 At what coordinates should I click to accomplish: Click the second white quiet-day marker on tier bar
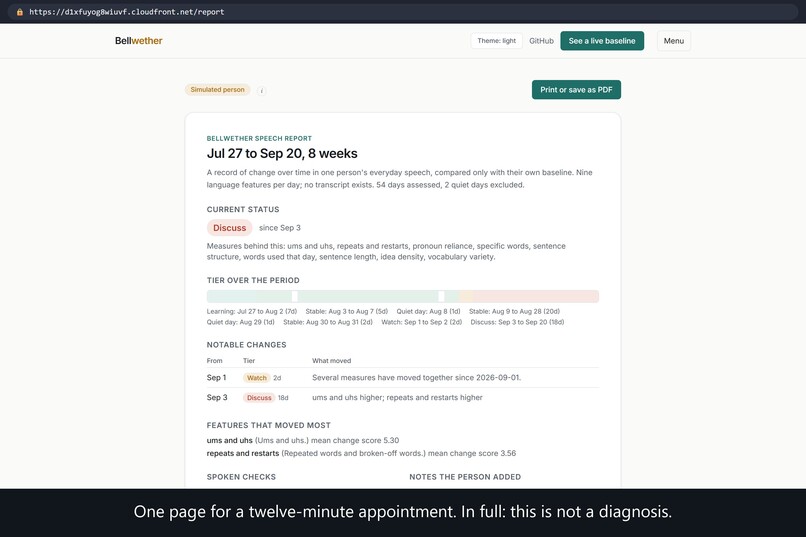[441, 296]
